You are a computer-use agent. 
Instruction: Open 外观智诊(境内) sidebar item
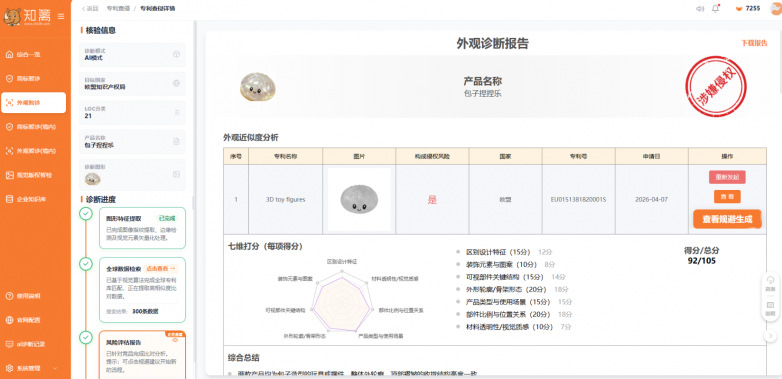click(x=33, y=151)
